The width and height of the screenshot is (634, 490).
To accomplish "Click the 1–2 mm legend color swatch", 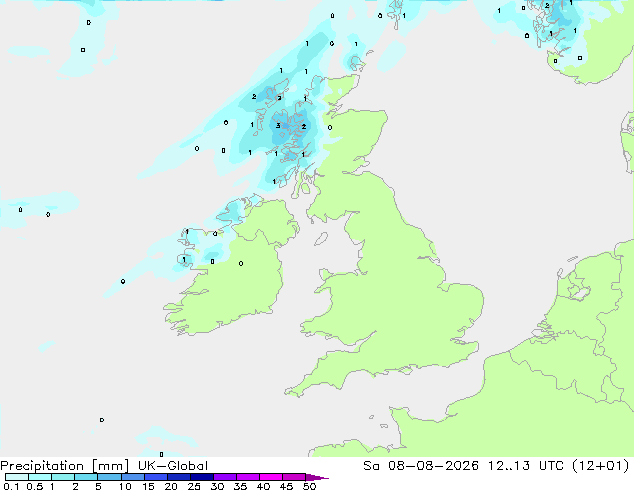I will [x=63, y=477].
